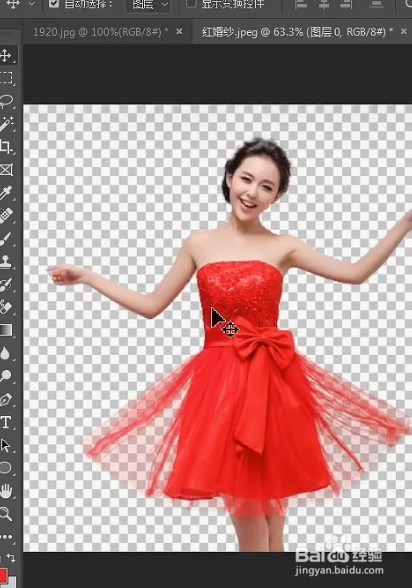Select the Eyedropper tool
412x588 pixels.
pos(6,193)
